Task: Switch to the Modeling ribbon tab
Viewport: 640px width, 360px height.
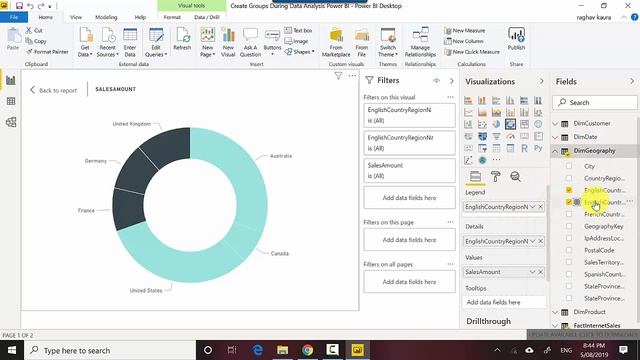Action: pyautogui.click(x=106, y=17)
